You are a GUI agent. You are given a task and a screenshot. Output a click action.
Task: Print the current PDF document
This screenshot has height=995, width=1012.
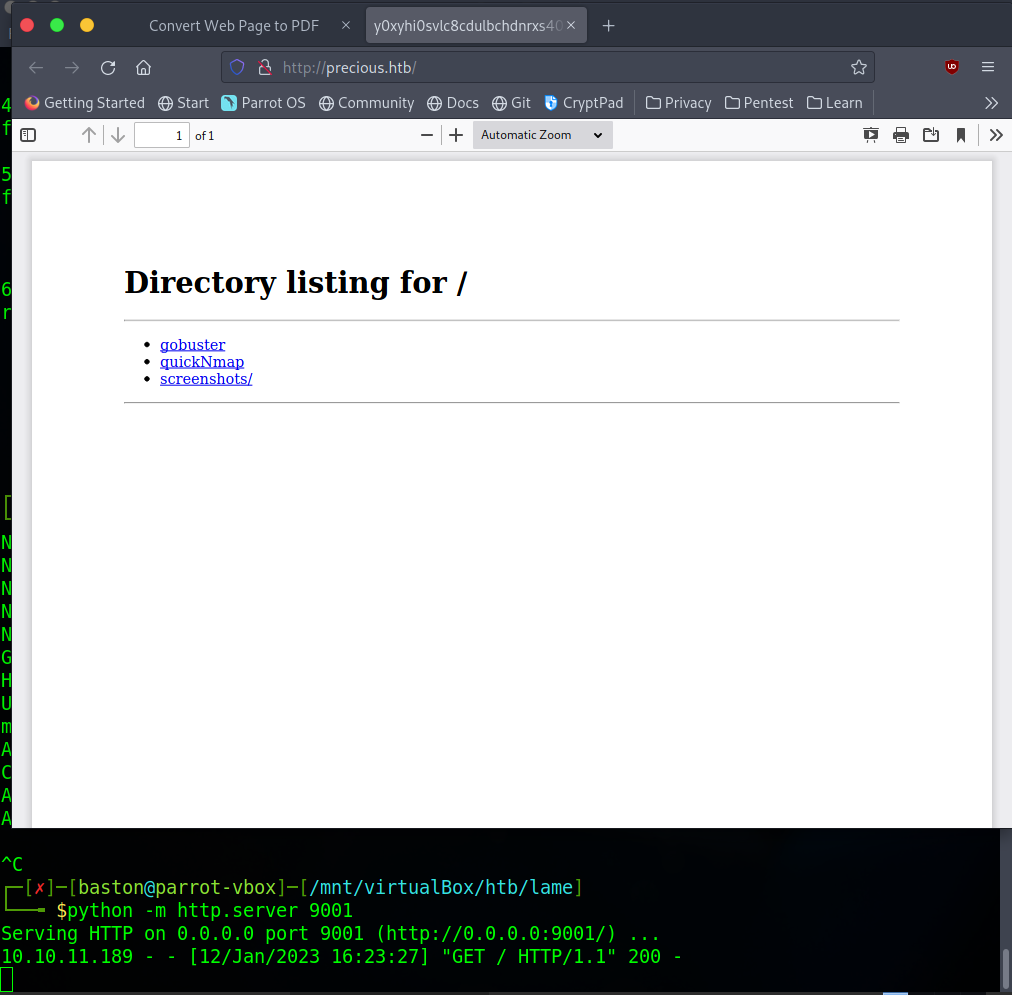coord(901,134)
